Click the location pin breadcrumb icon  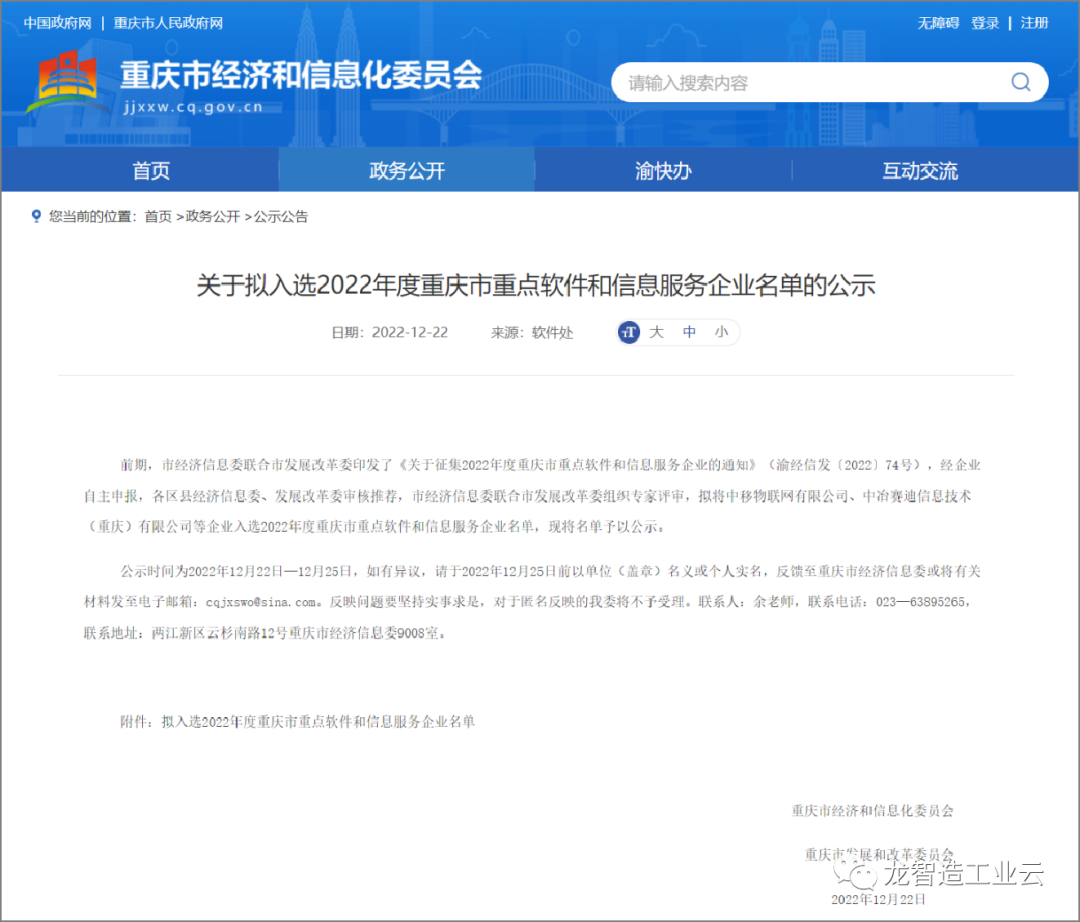pos(37,216)
